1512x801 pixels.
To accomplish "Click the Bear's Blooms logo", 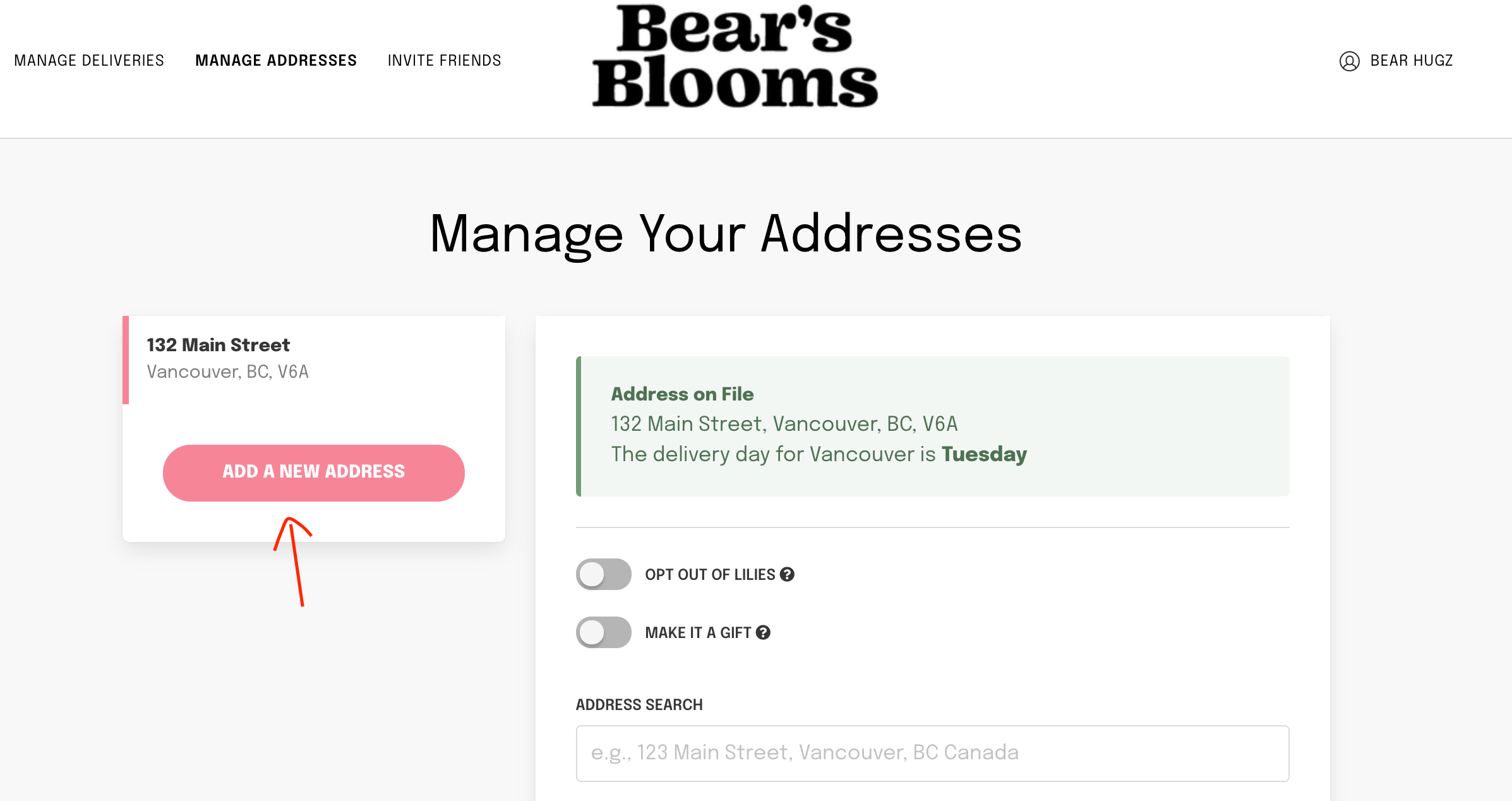I will (x=735, y=57).
